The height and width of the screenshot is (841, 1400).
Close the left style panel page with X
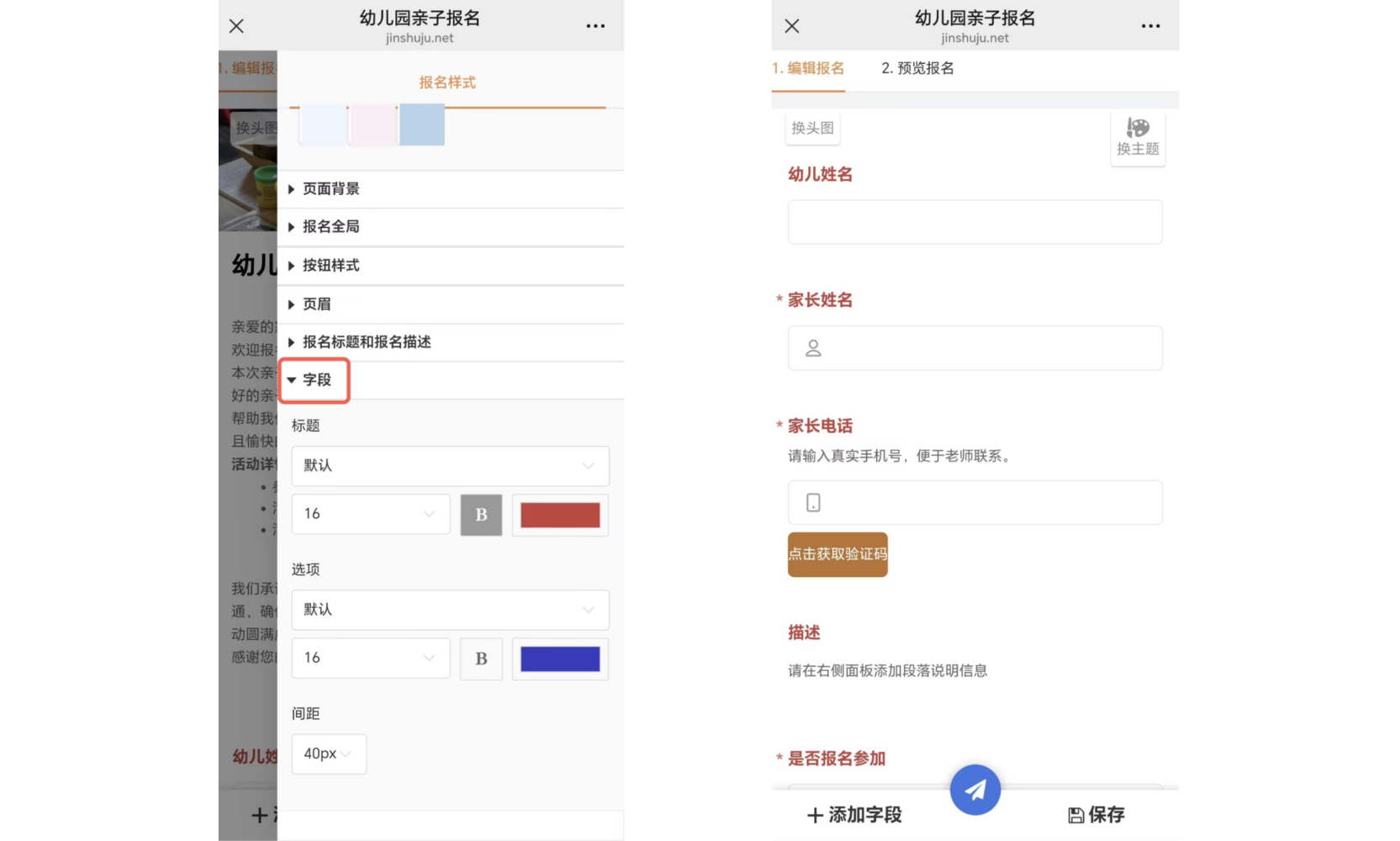236,26
